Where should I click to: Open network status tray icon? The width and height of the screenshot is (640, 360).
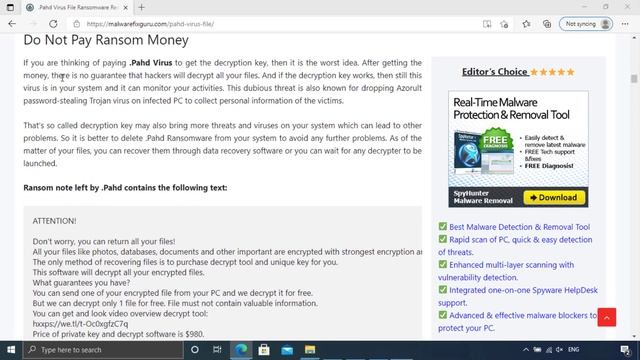tap(549, 349)
